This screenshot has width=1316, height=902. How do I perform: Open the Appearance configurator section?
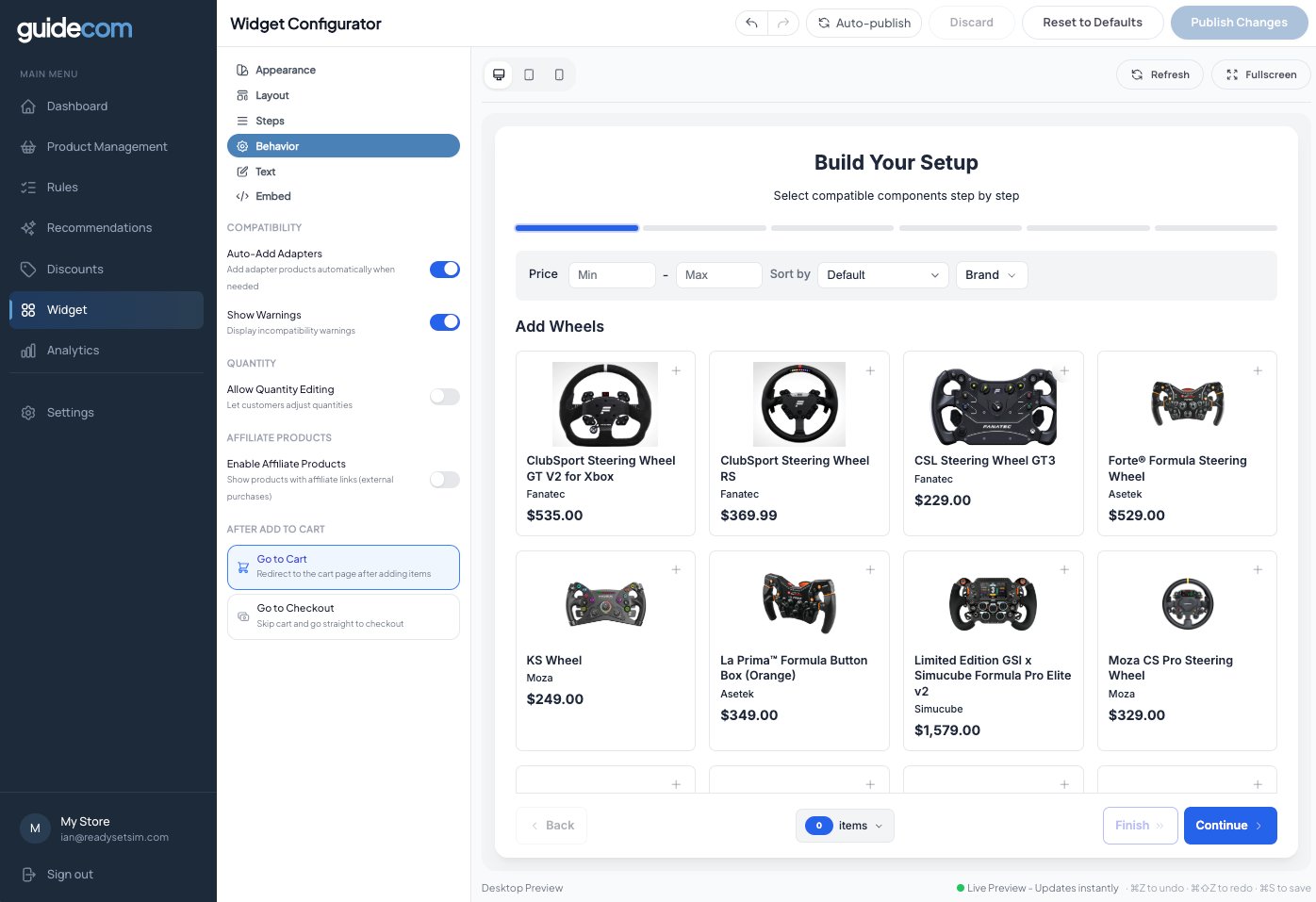285,70
